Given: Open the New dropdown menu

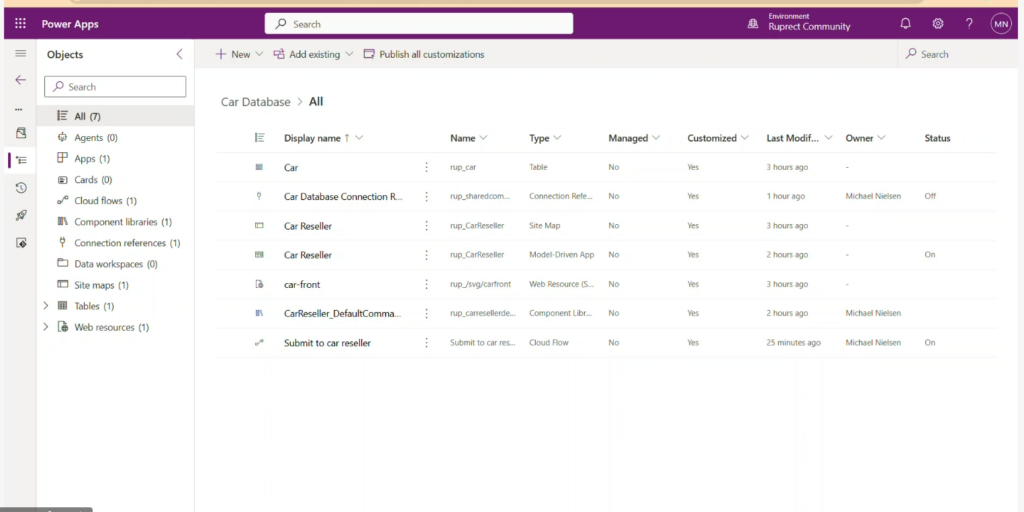Looking at the screenshot, I should point(239,54).
